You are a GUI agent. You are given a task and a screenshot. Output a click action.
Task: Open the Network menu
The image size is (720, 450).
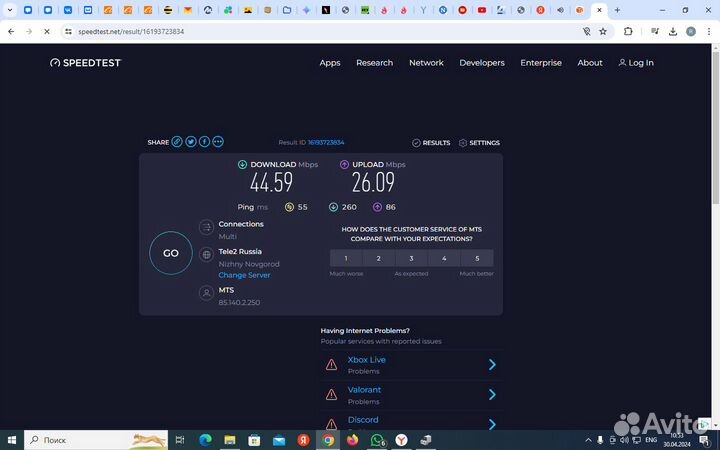[x=426, y=63]
